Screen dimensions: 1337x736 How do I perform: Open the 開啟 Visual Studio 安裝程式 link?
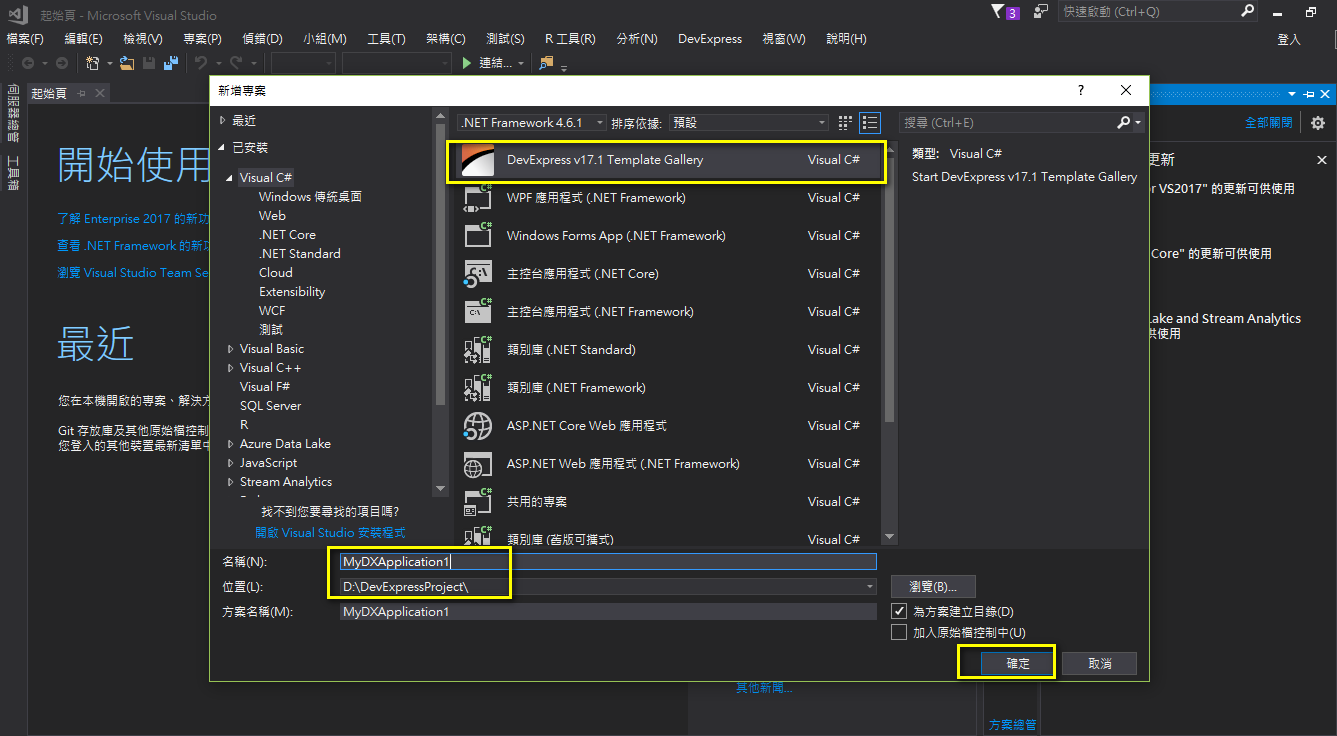330,533
